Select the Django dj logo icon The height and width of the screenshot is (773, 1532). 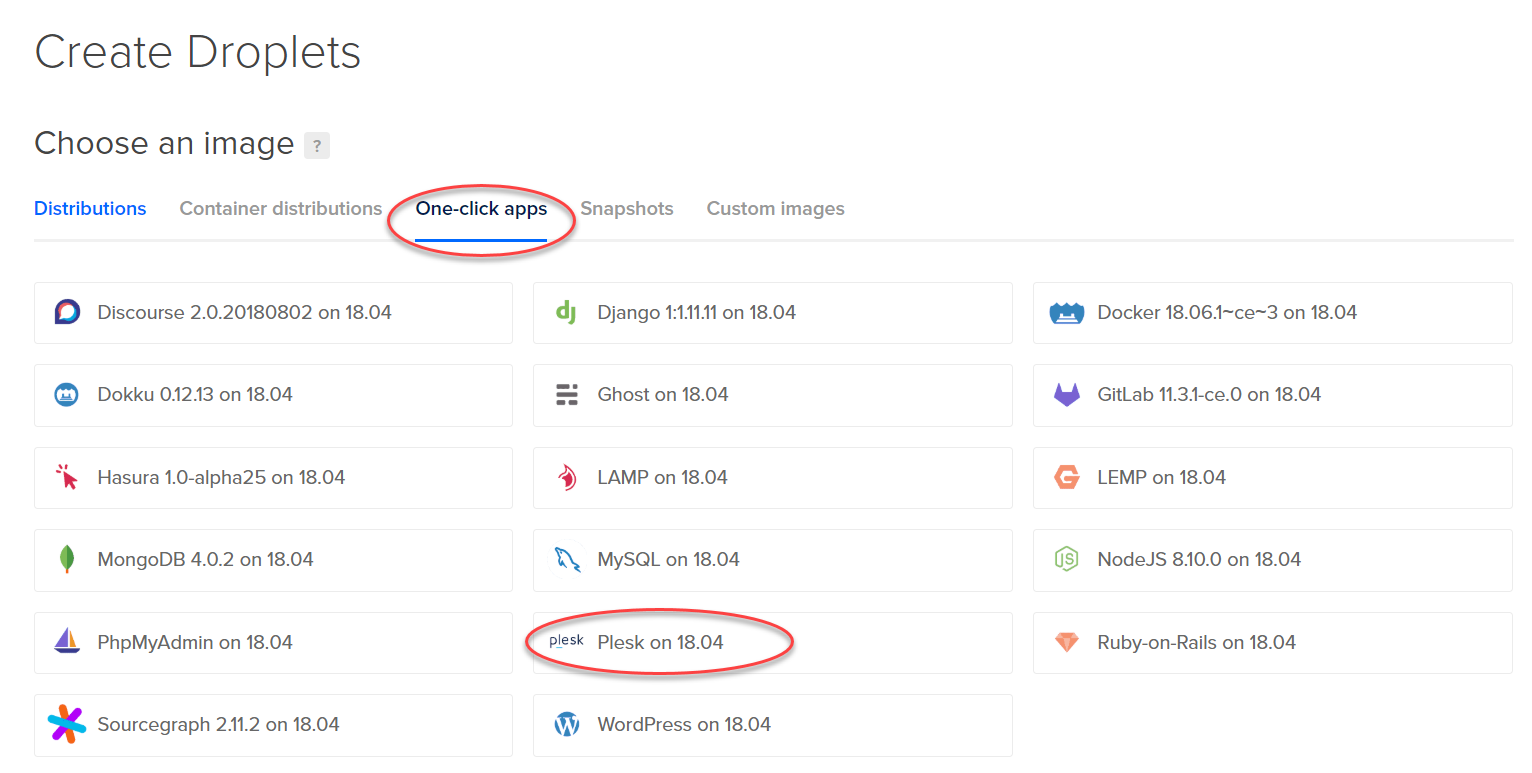(566, 313)
